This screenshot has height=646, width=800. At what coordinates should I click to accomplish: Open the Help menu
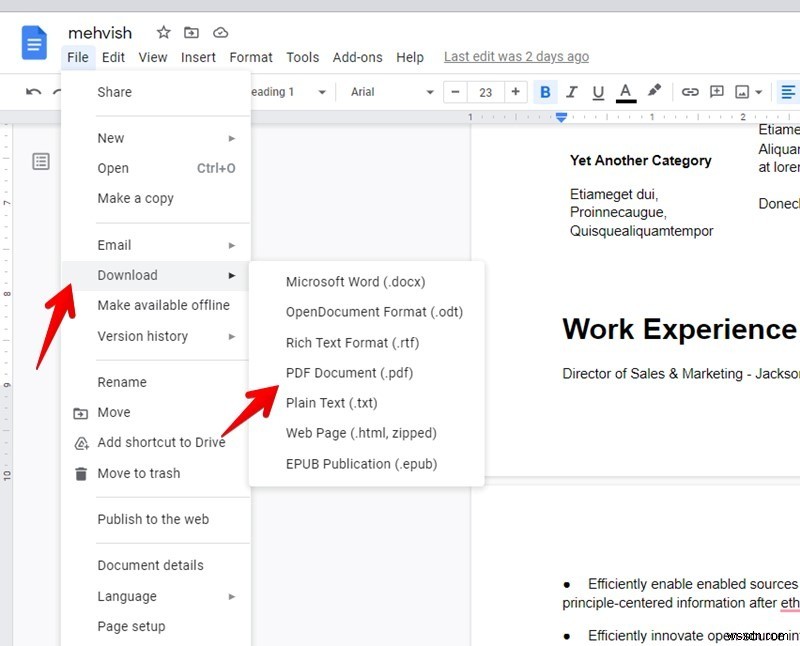410,57
